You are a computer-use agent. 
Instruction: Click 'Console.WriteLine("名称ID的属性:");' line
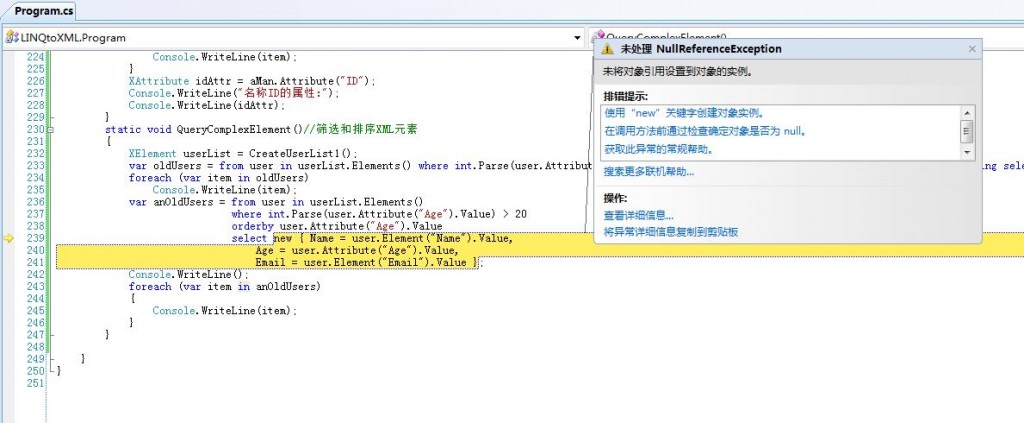coord(234,93)
